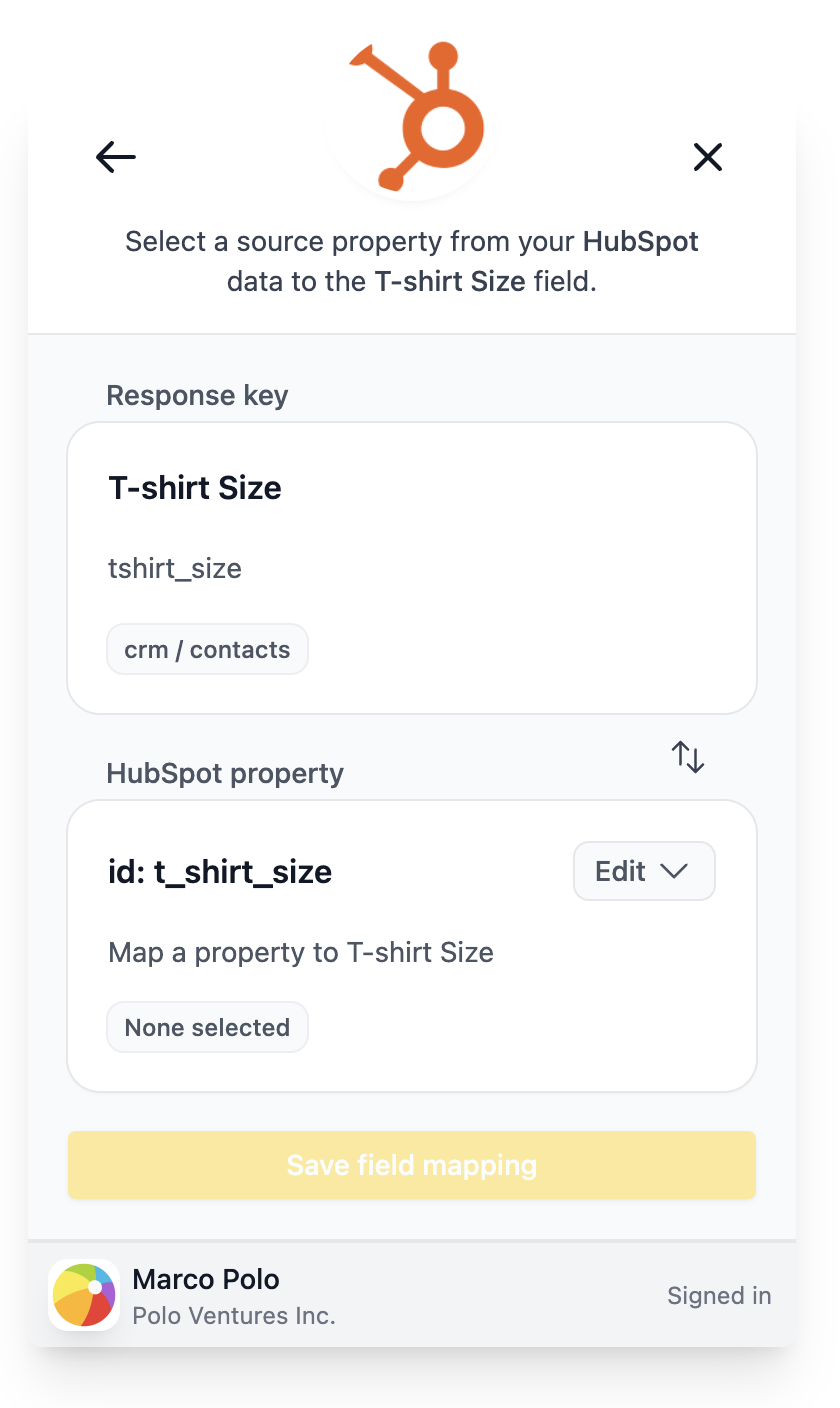Click the T-shirt Size heading
Viewport: 840px width, 1408px height.
tap(195, 488)
